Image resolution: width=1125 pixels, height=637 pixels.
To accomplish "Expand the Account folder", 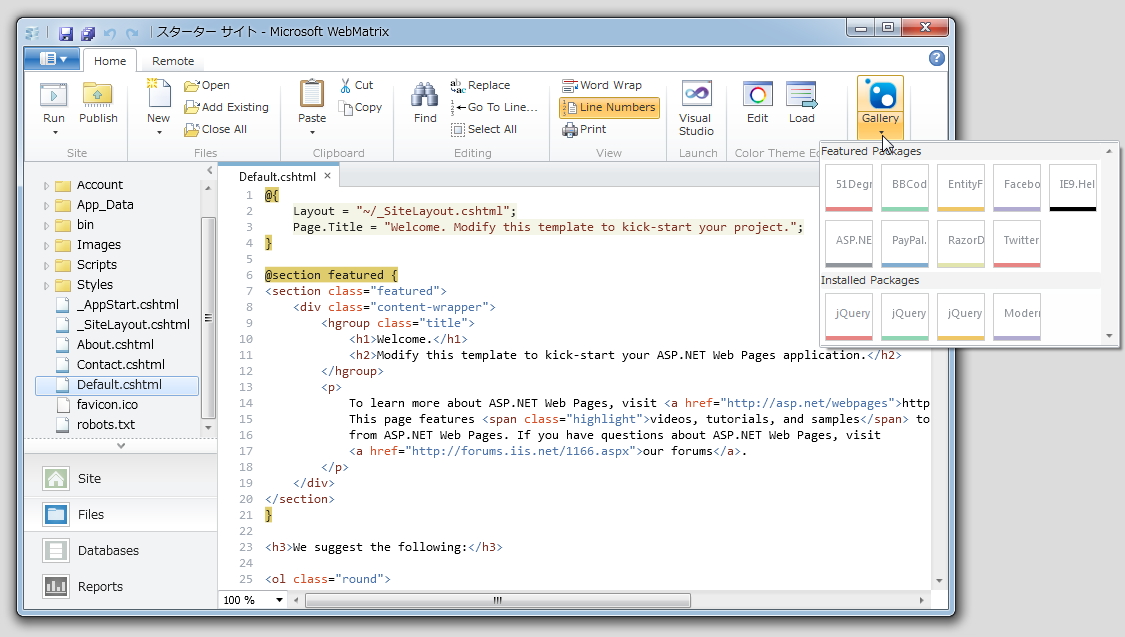I will point(46,186).
